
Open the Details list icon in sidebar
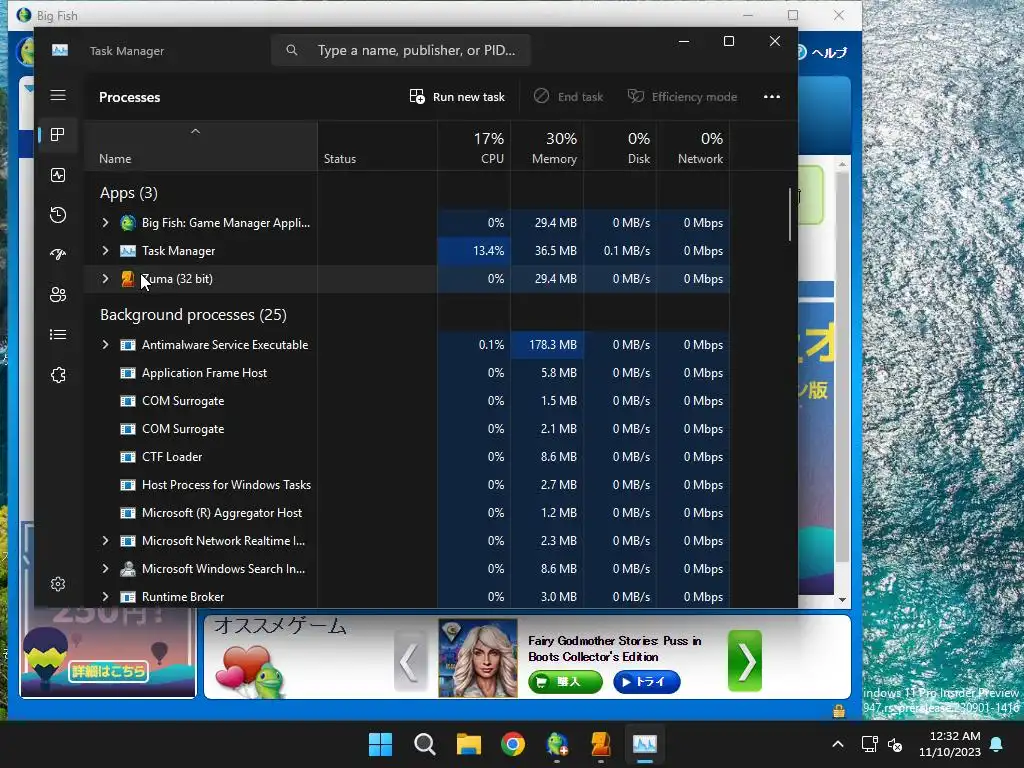(x=58, y=335)
